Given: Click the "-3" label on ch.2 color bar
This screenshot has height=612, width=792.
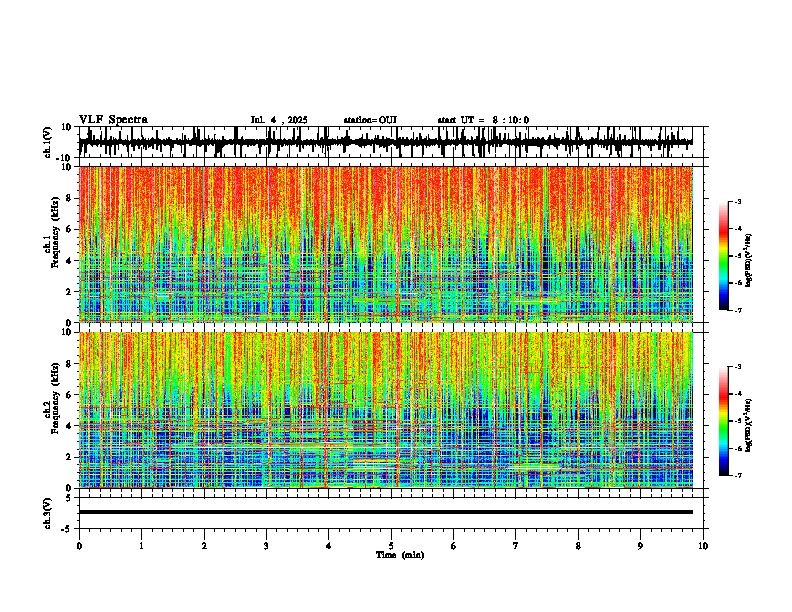Looking at the screenshot, I should click(738, 367).
